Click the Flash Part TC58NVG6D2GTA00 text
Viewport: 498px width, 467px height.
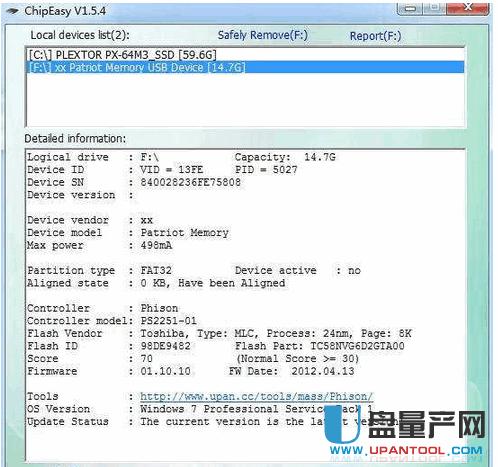(x=320, y=346)
